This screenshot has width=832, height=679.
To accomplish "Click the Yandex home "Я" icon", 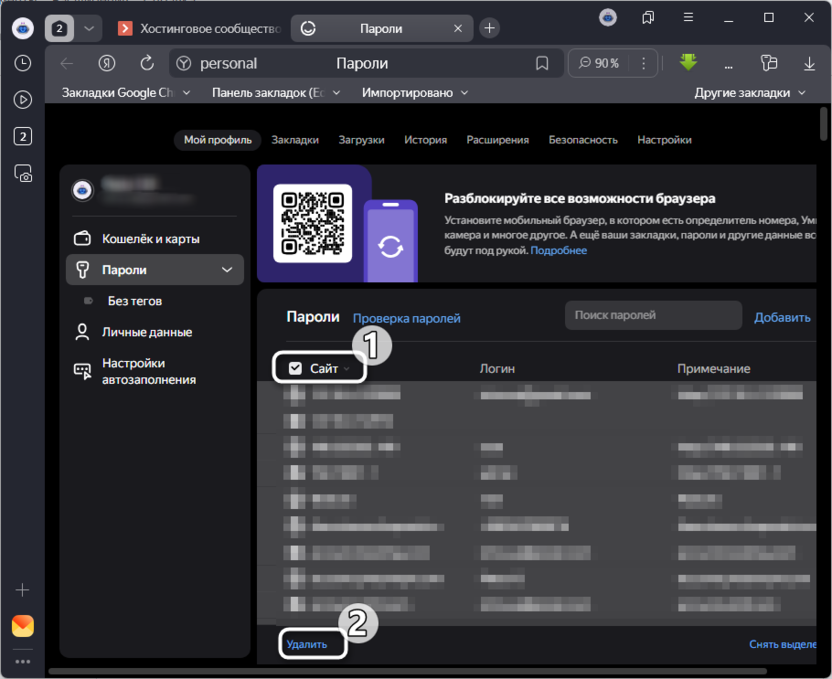I will pos(107,63).
